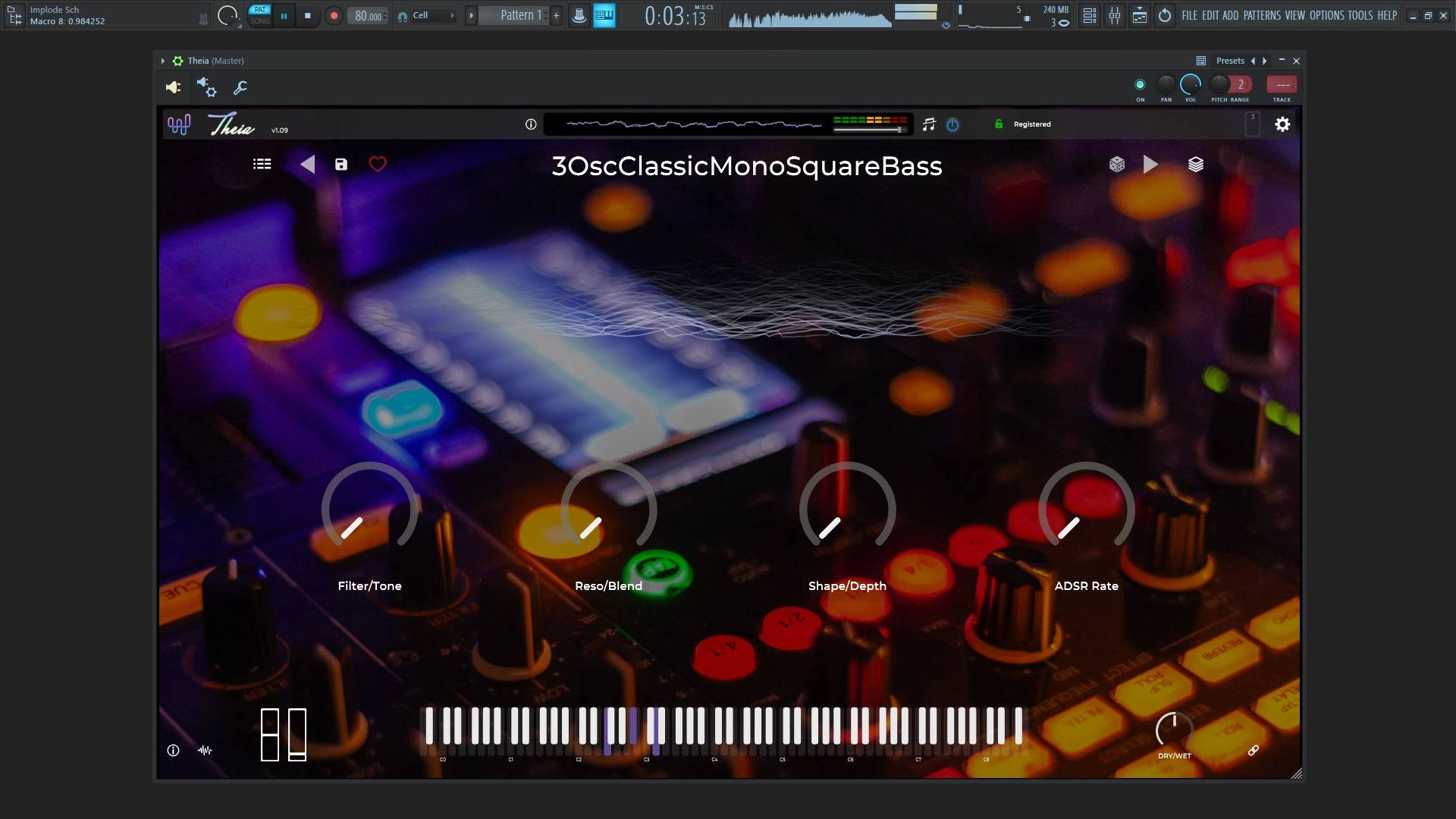
Task: Go to previous Theia preset
Action: 307,164
